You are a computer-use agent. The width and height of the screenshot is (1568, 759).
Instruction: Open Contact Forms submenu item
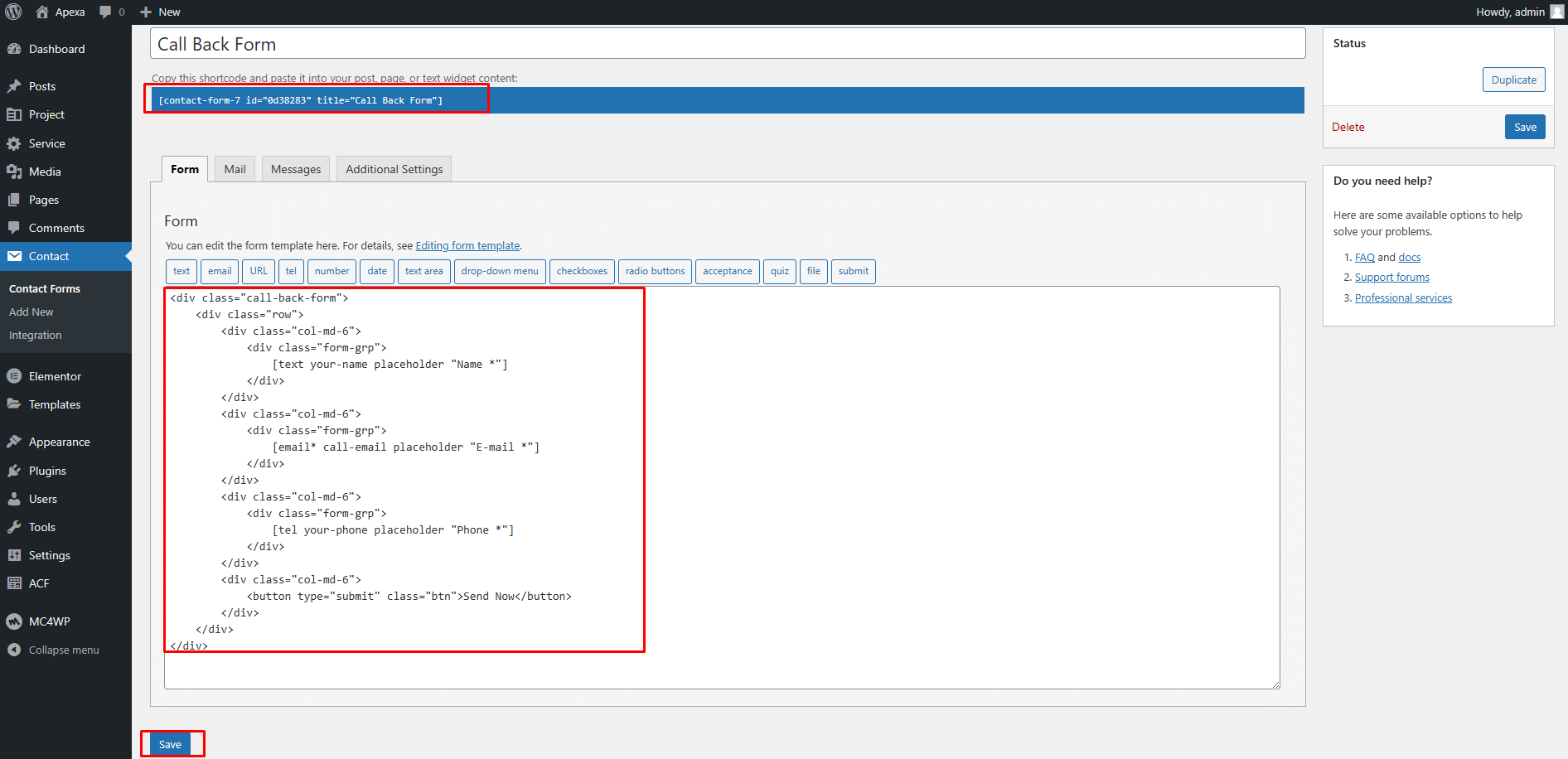point(45,288)
